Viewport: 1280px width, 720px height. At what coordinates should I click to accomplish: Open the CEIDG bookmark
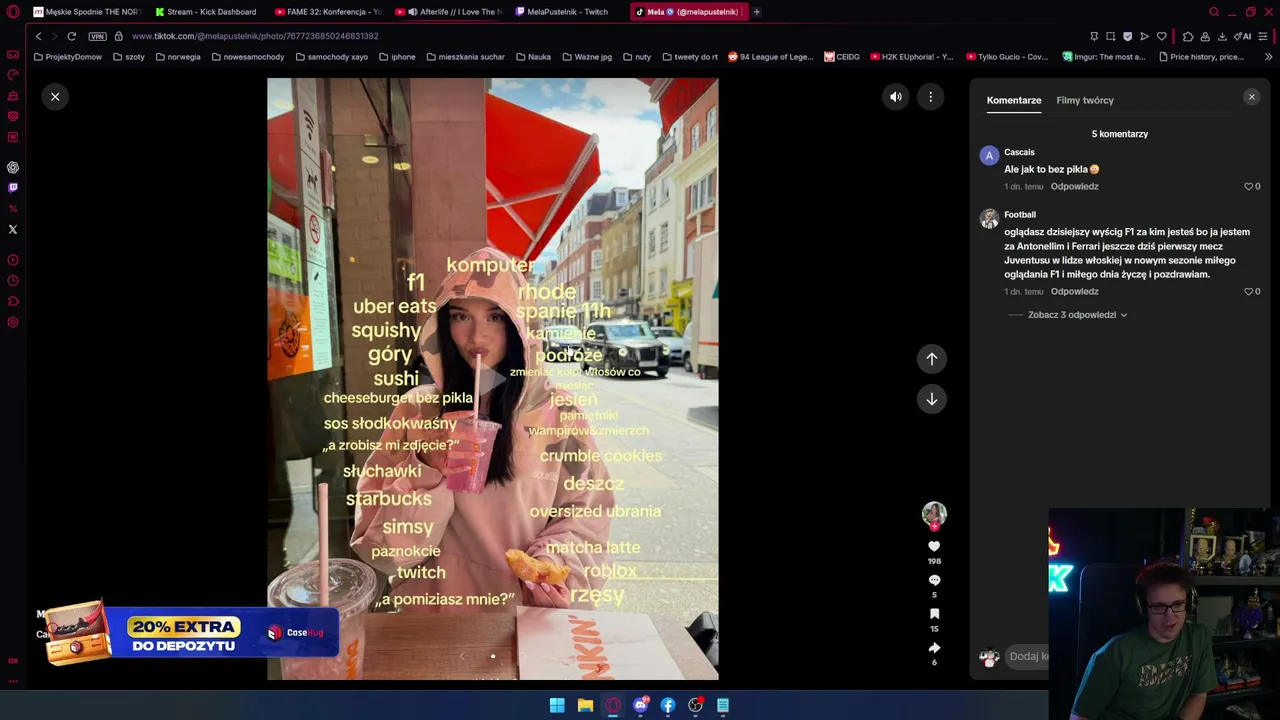pos(842,57)
